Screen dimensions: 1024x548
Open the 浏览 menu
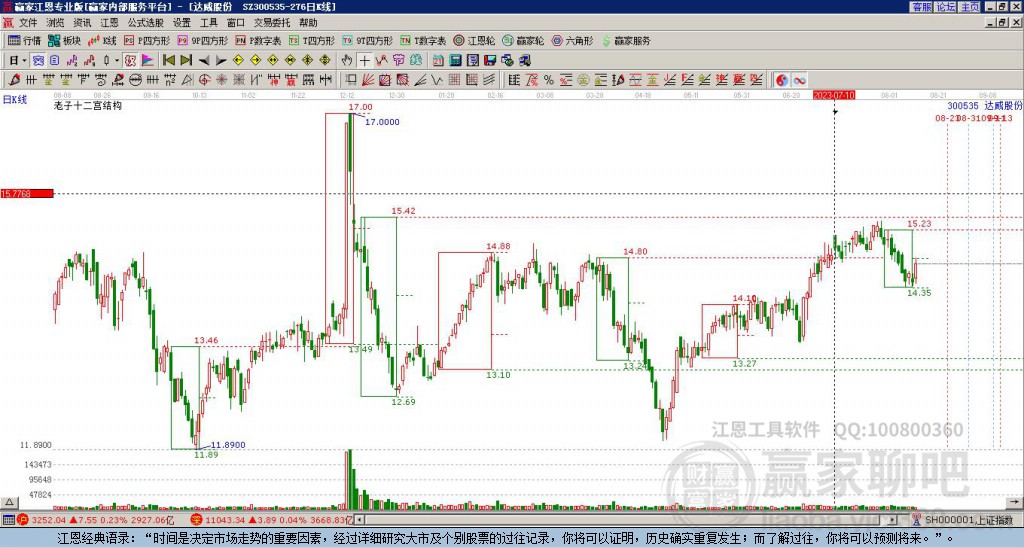coord(56,23)
